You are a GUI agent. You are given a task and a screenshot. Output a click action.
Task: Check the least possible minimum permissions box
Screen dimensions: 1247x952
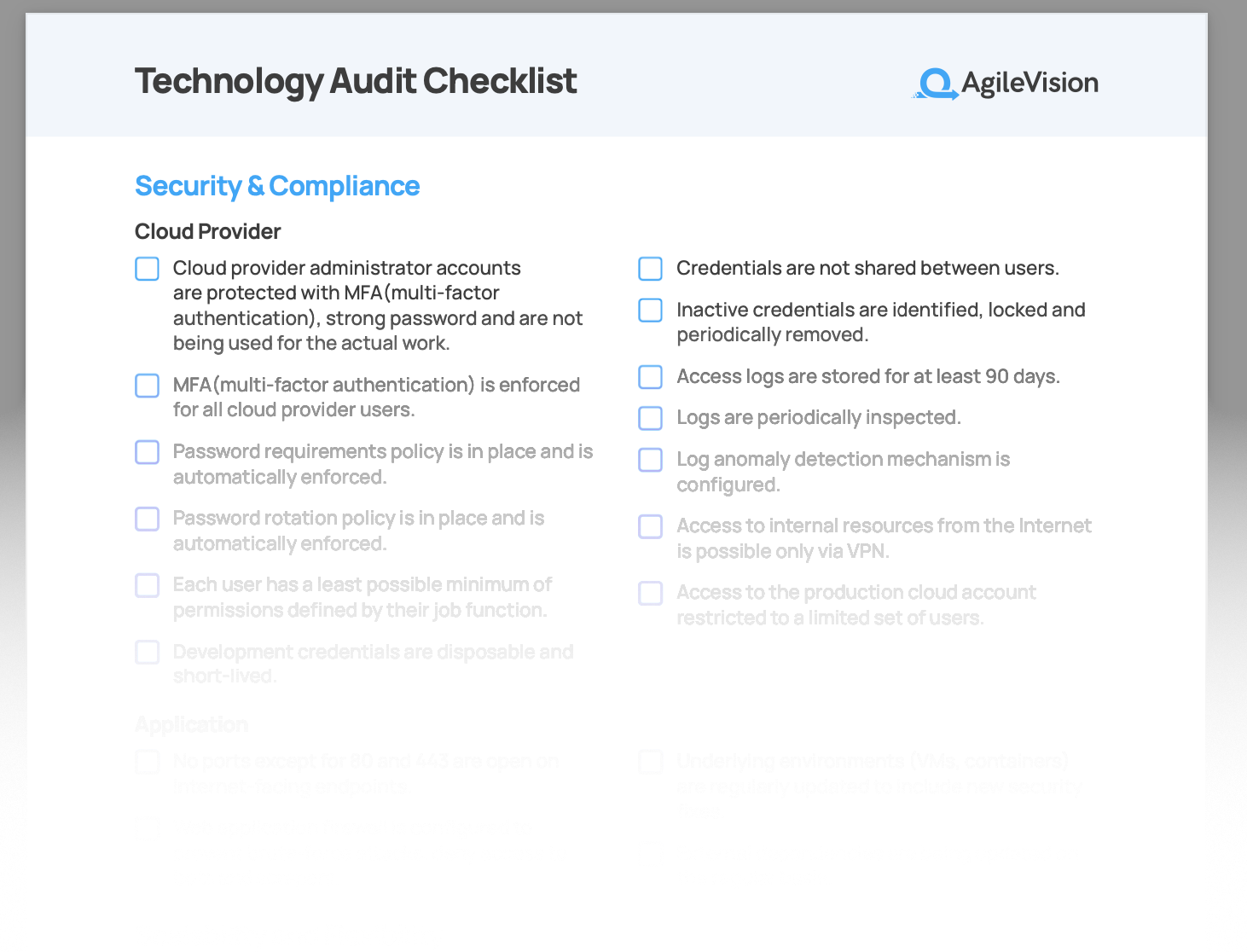(x=148, y=585)
